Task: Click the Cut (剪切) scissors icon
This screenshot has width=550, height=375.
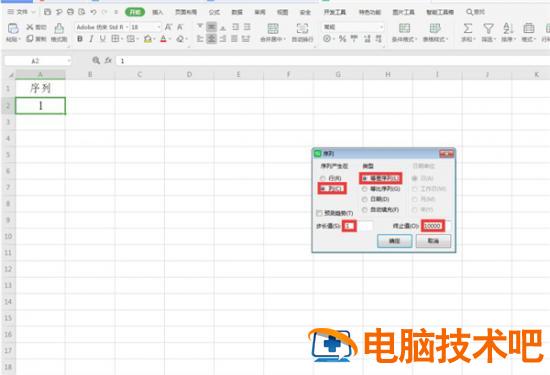Action: point(30,27)
